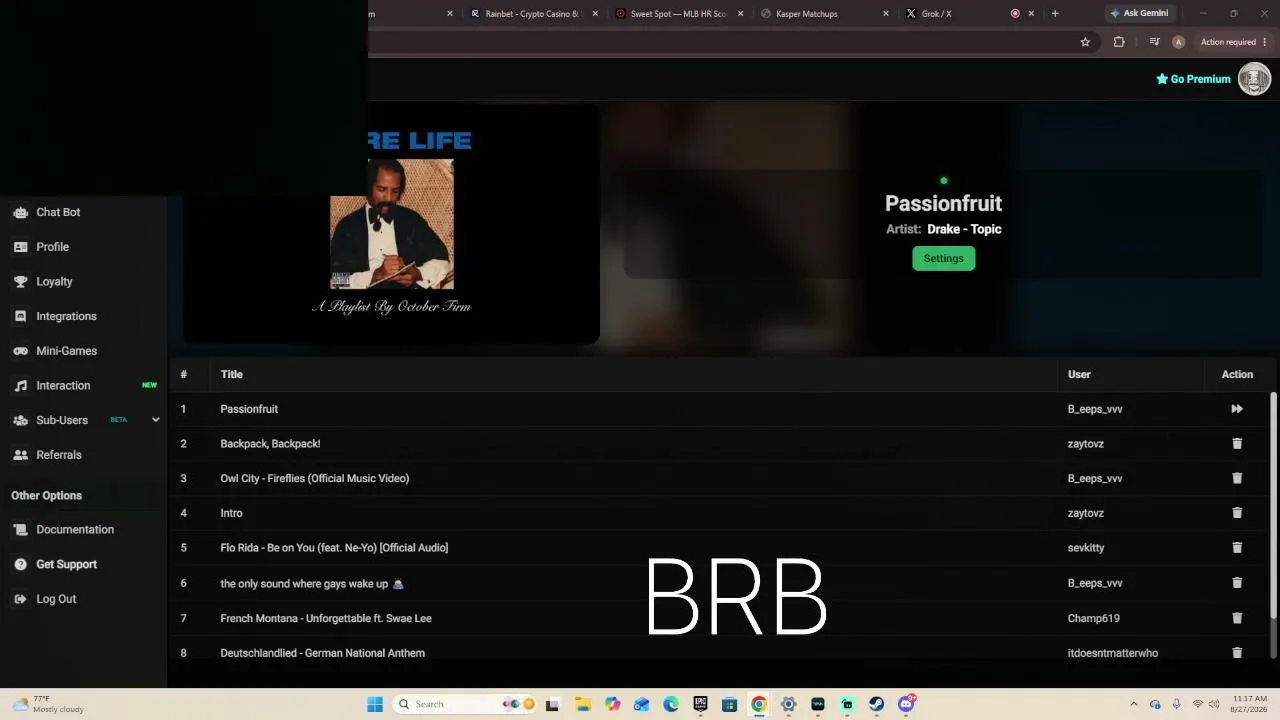
Task: Open the browser Extensions puzzle icon
Action: 1119,42
